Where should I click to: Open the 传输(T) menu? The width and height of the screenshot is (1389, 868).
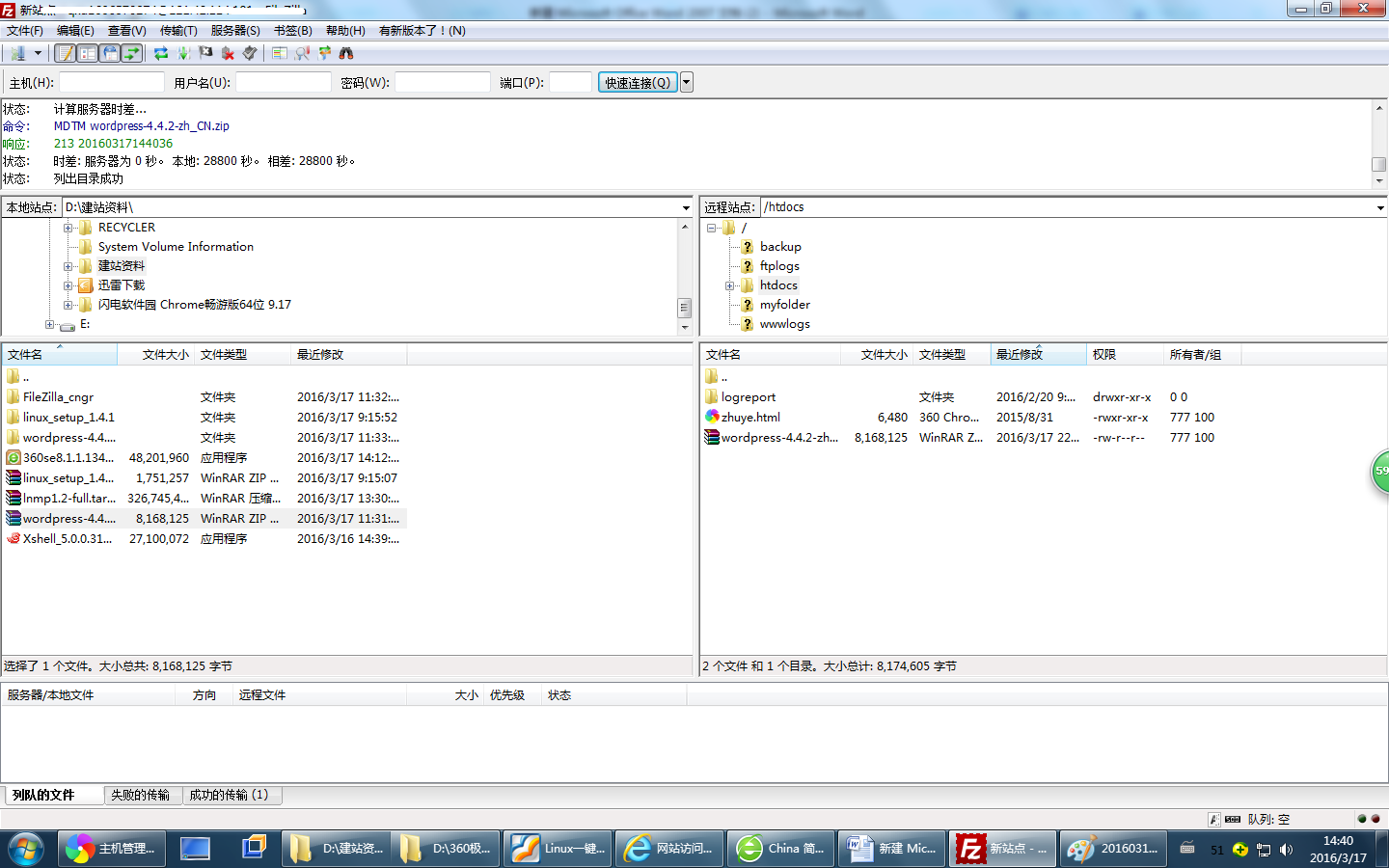[178, 31]
